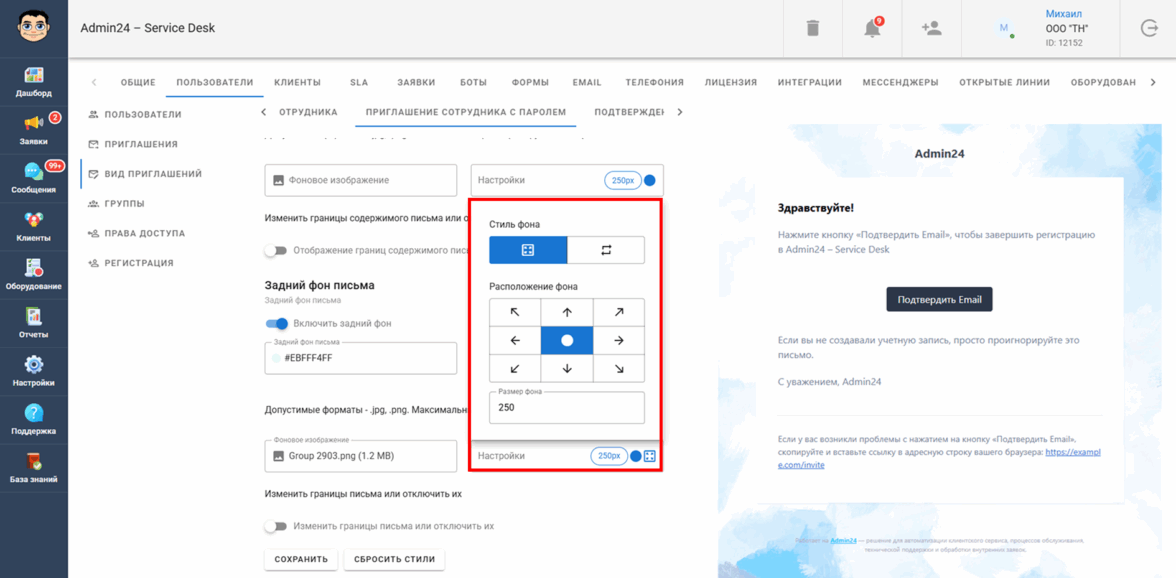Click the Сохранить button

[x=301, y=559]
